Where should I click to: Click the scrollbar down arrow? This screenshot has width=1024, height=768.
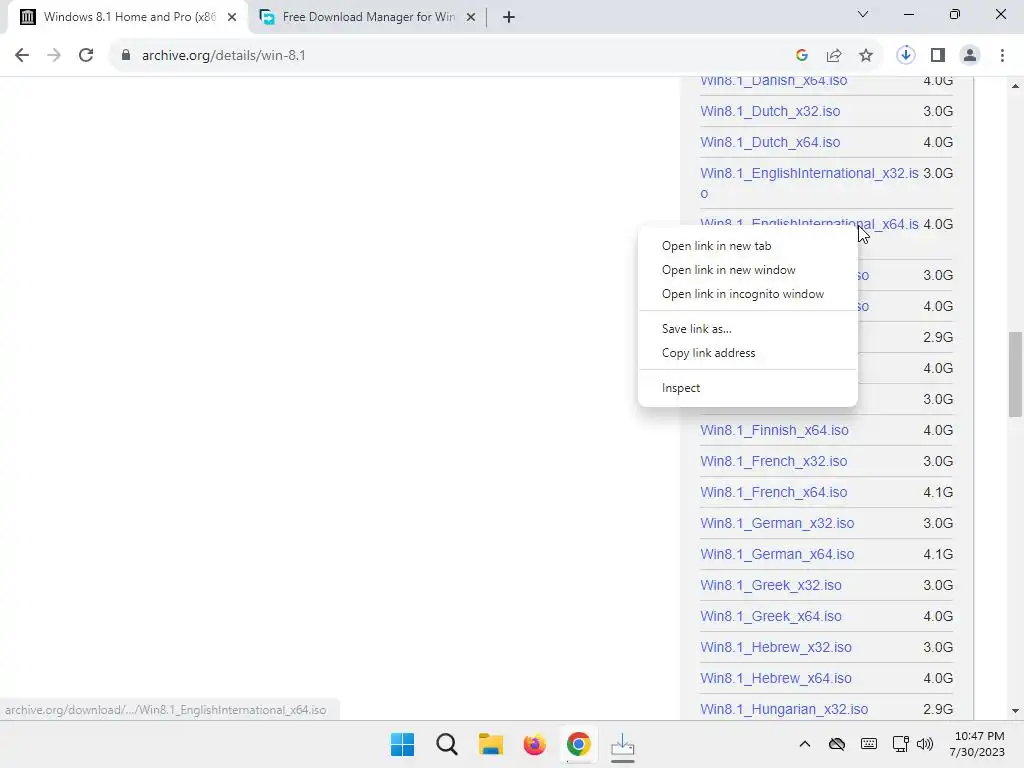tap(1015, 711)
